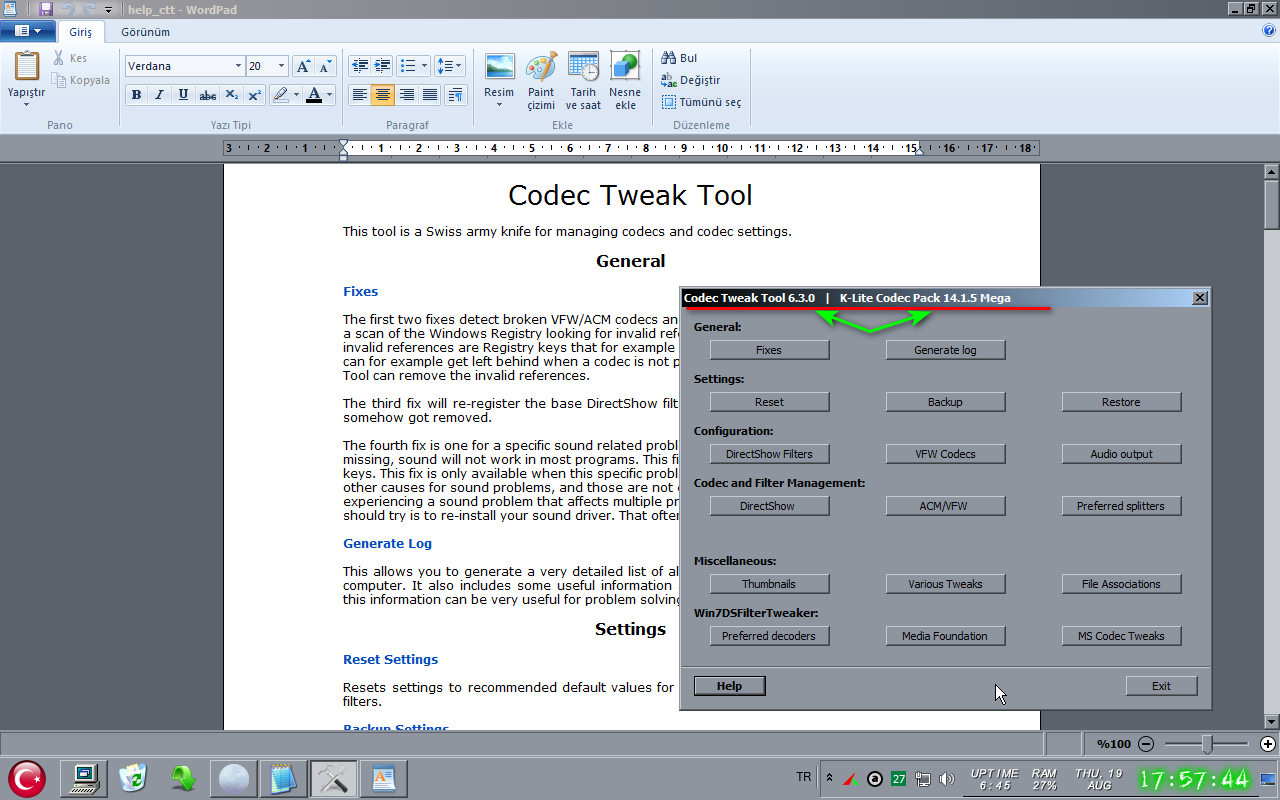Increase the paragraph indent

[382, 66]
